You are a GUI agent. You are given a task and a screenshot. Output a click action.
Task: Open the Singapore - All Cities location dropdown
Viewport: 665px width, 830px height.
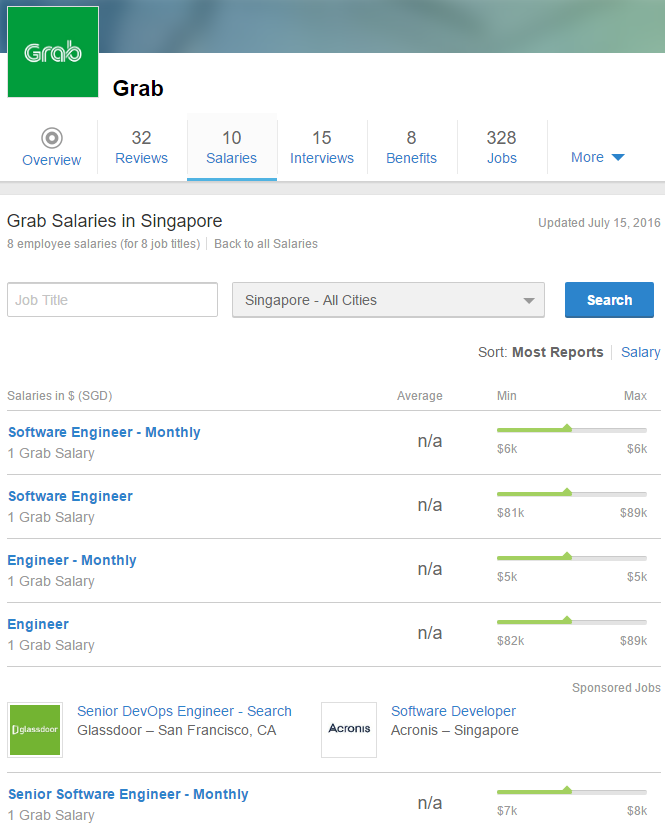388,300
